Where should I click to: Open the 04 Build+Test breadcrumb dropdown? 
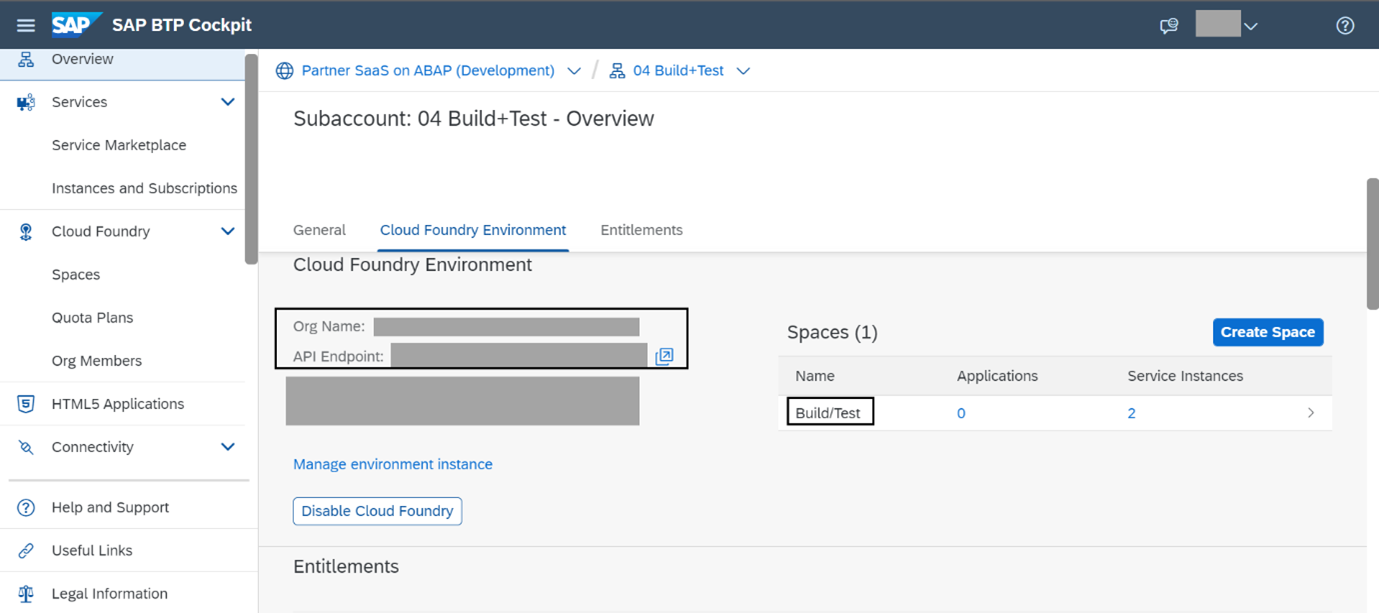743,71
